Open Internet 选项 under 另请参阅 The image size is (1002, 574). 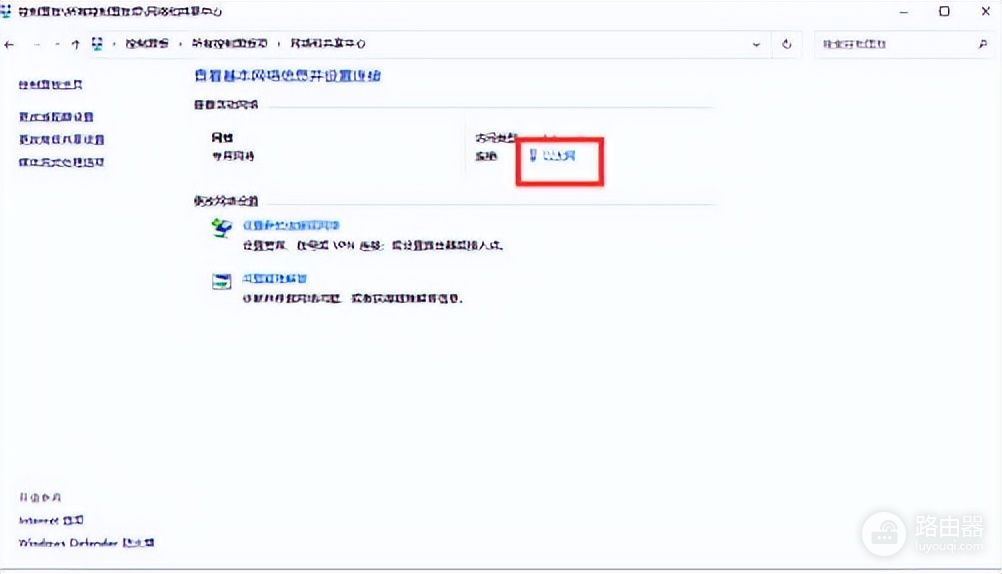pos(51,520)
